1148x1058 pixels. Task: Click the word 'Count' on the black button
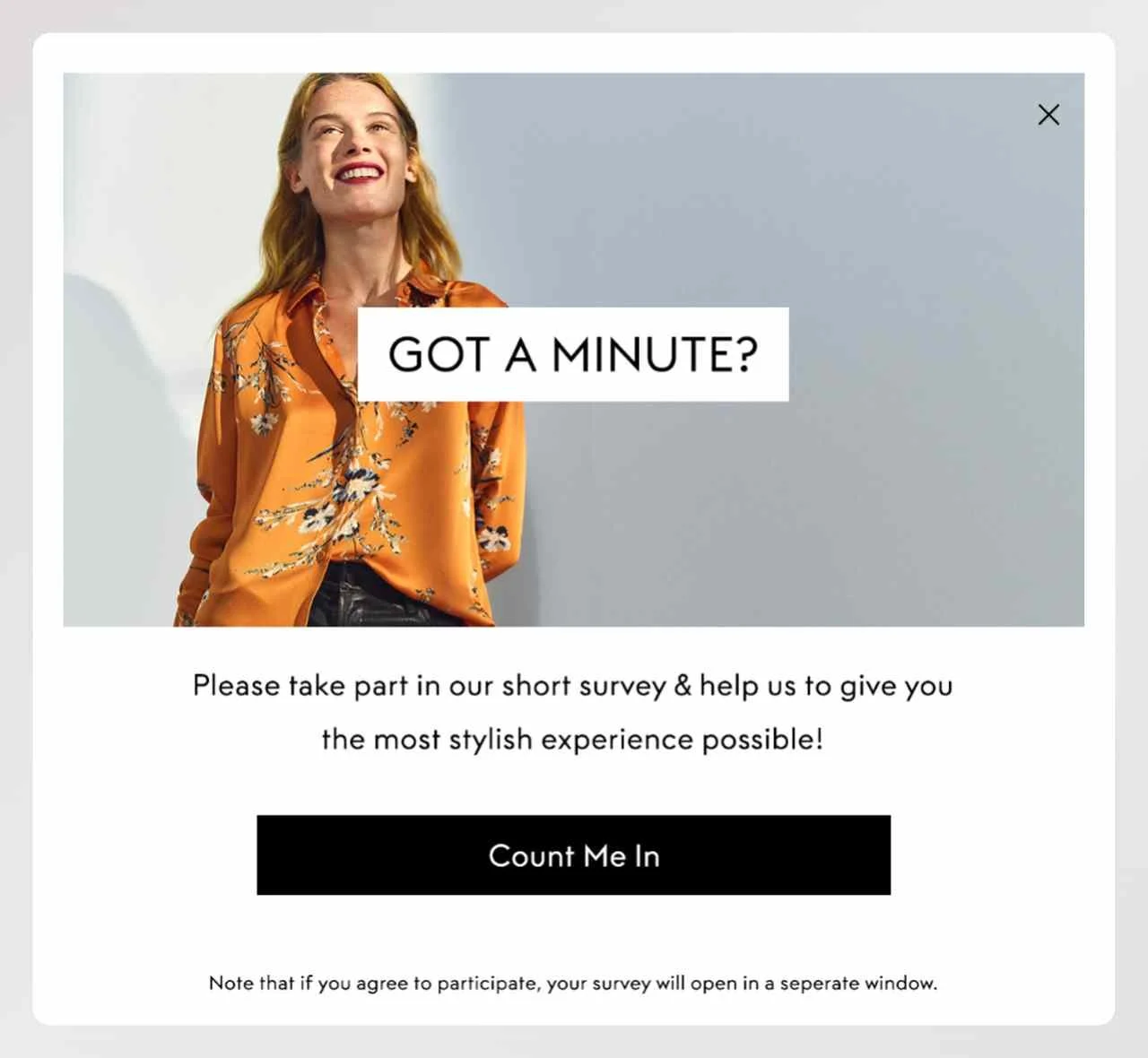tap(531, 855)
